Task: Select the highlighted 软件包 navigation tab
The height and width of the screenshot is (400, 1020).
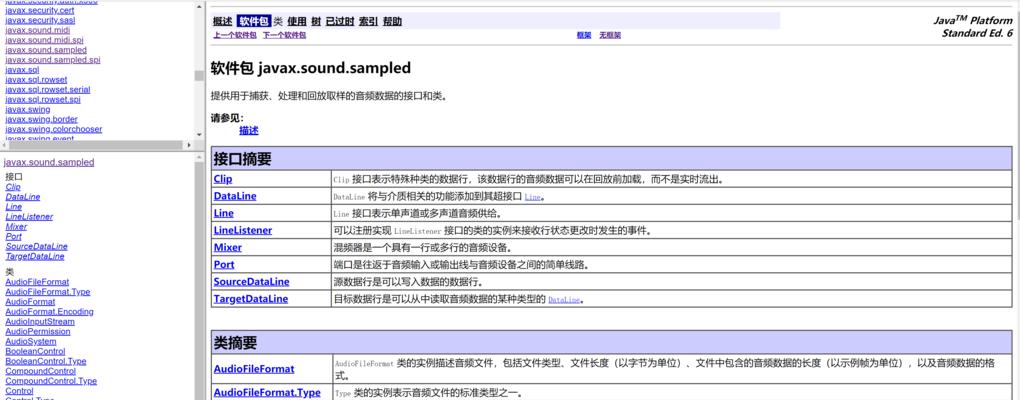Action: (x=254, y=21)
